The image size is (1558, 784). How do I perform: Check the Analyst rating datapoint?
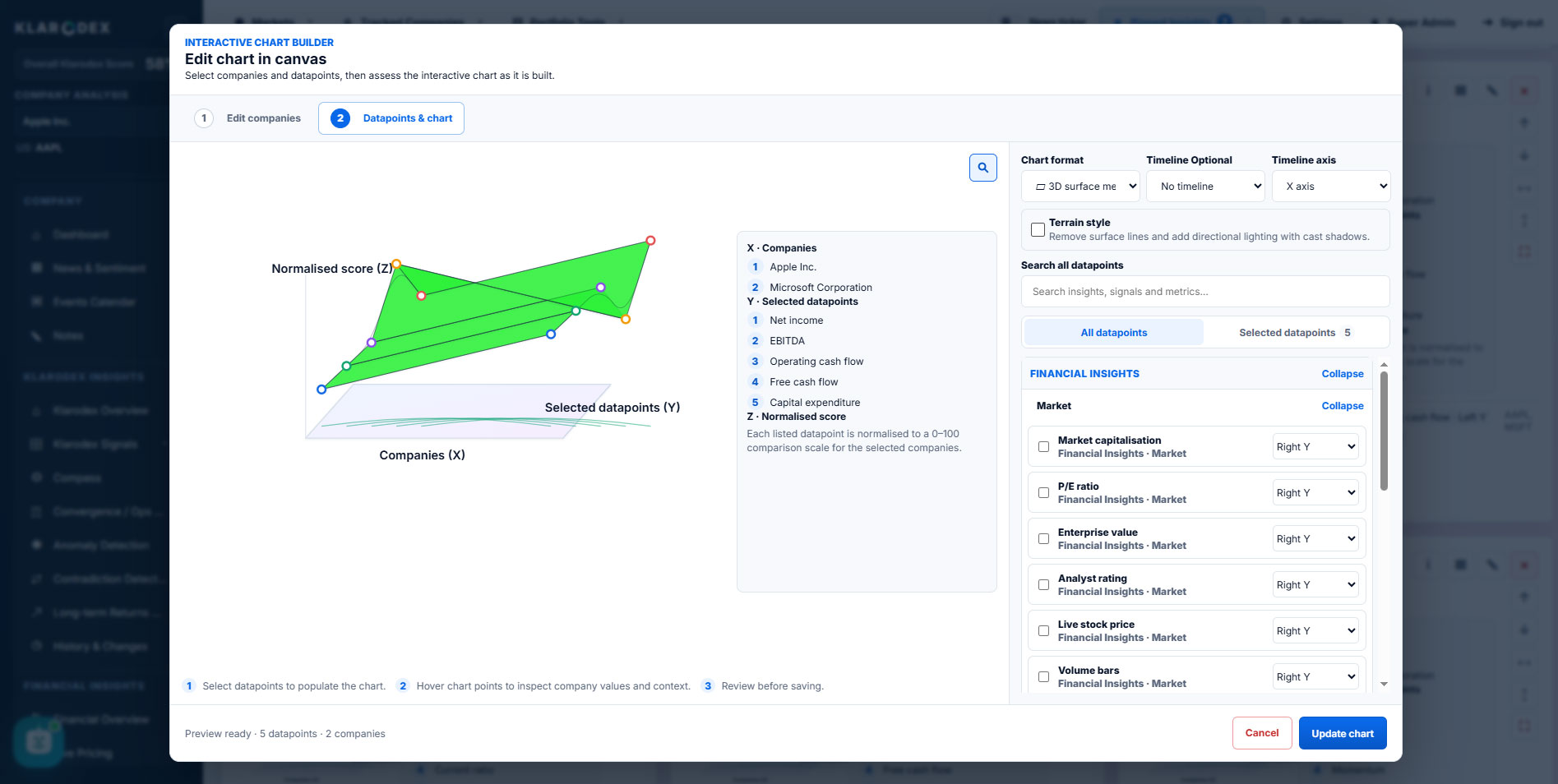[1043, 585]
